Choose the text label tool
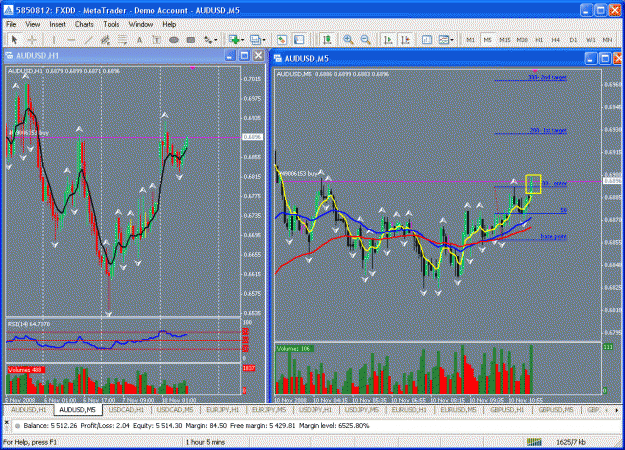Screen dimensions: 625x450 (156, 40)
